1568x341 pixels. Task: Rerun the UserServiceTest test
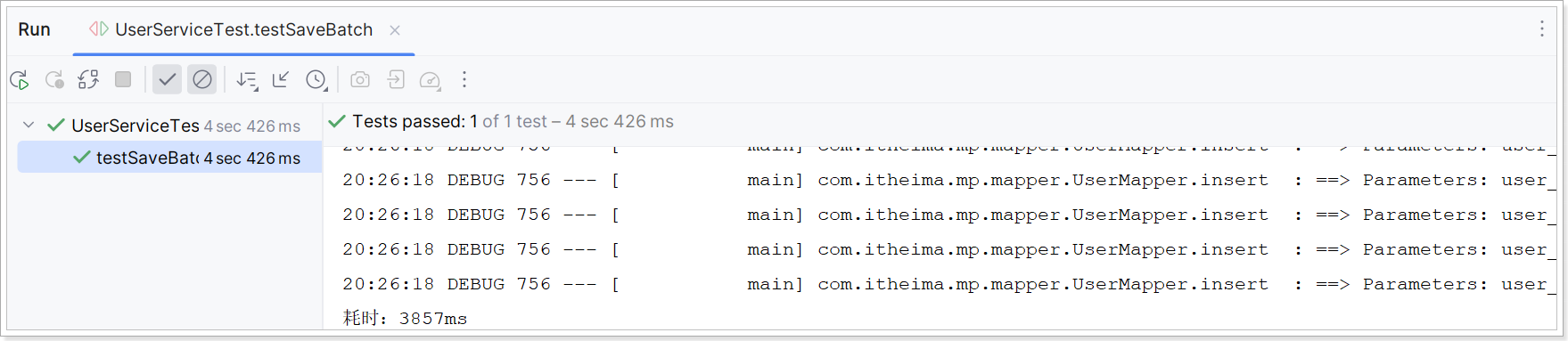pyautogui.click(x=20, y=80)
